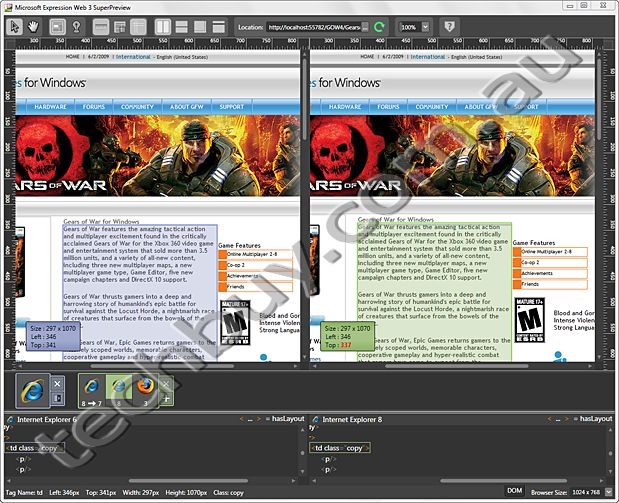Click IE6 DOM pane horizontal scrollbar
The width and height of the screenshot is (619, 503).
pos(188,481)
